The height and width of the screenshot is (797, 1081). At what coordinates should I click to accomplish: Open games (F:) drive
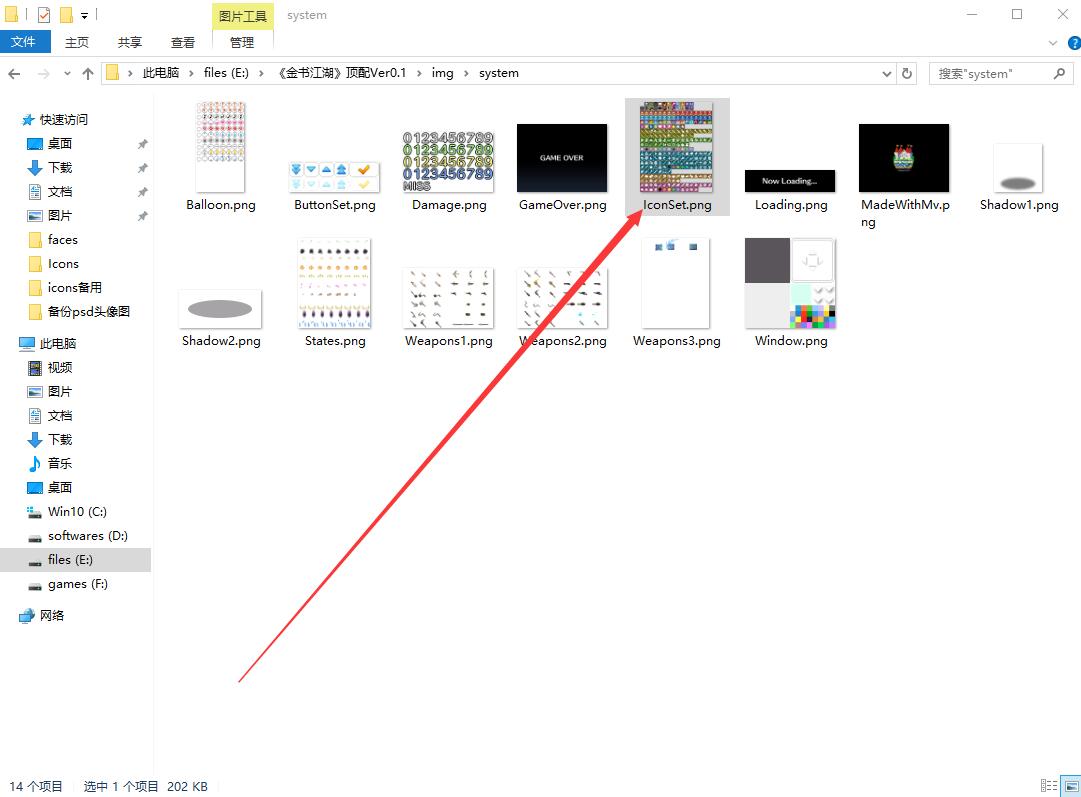[x=77, y=584]
